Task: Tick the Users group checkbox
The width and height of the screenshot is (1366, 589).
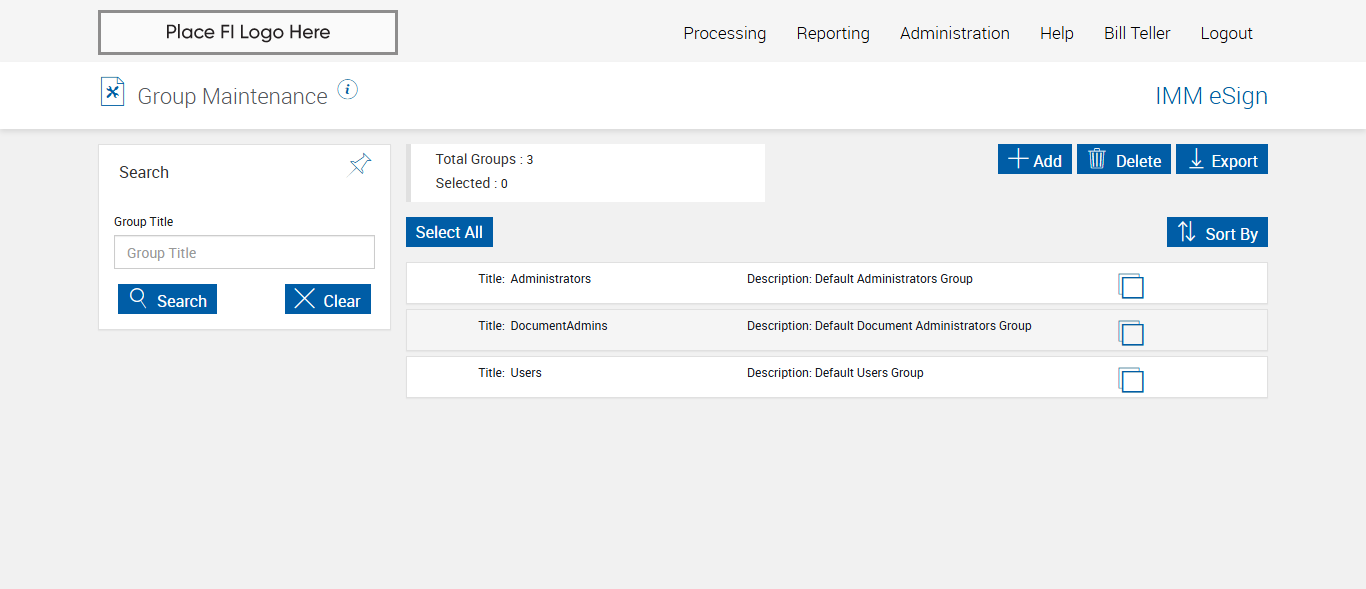Action: click(1132, 381)
